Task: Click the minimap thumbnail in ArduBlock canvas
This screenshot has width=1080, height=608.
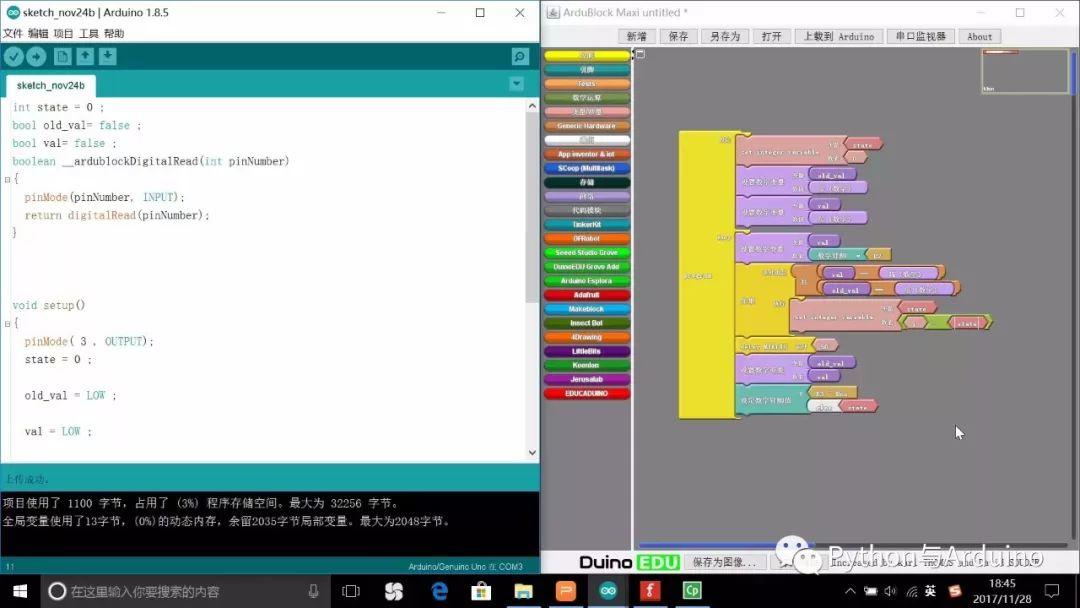Action: 1025,71
